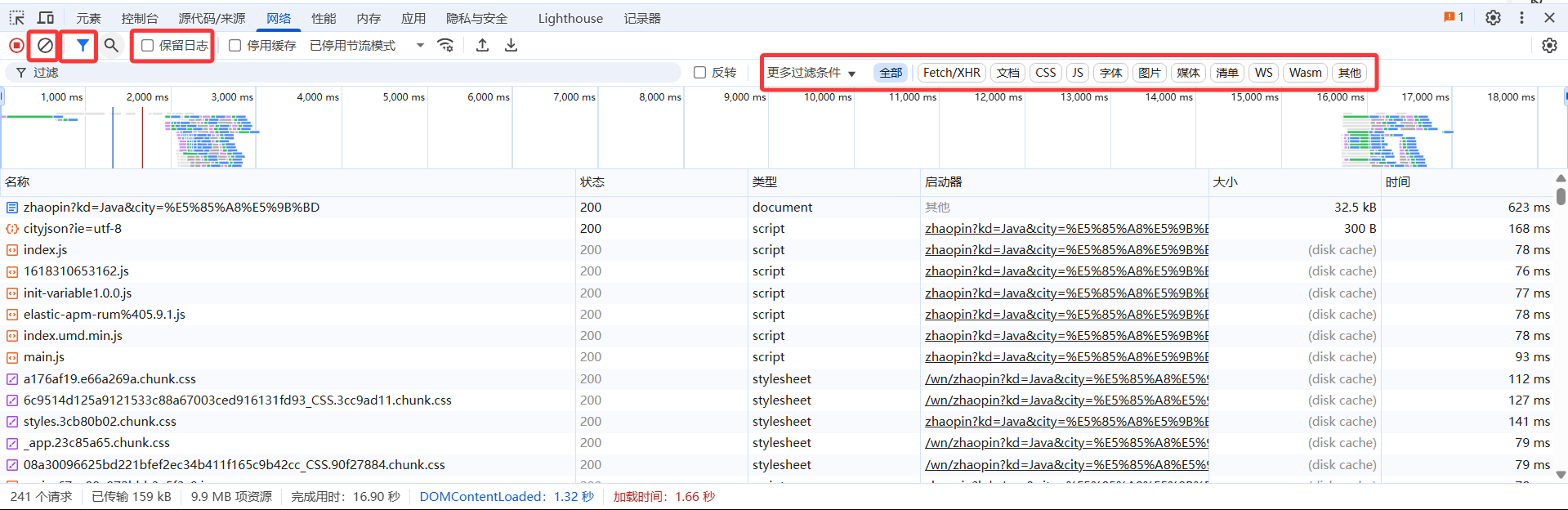The height and width of the screenshot is (510, 1568).
Task: Open the DevTools three-dot customize menu
Action: tap(1521, 18)
